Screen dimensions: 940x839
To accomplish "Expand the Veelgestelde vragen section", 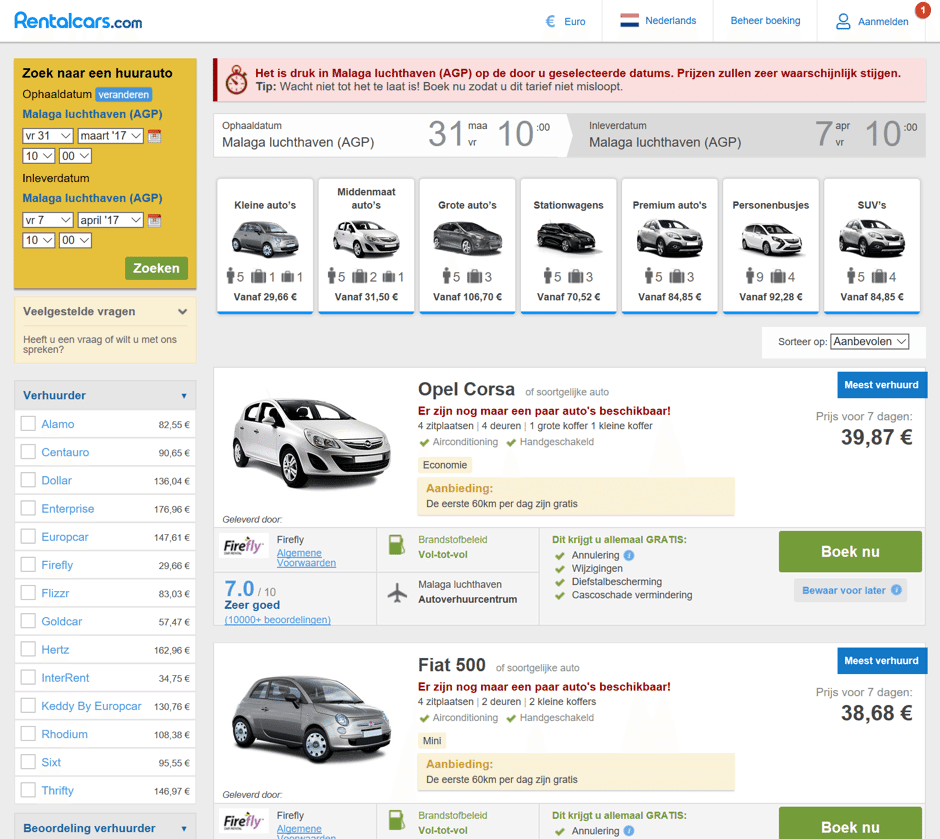I will pyautogui.click(x=182, y=312).
